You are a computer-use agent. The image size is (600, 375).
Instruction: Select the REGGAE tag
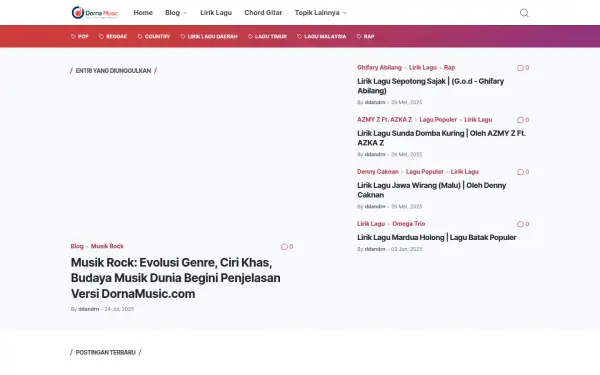coord(113,36)
